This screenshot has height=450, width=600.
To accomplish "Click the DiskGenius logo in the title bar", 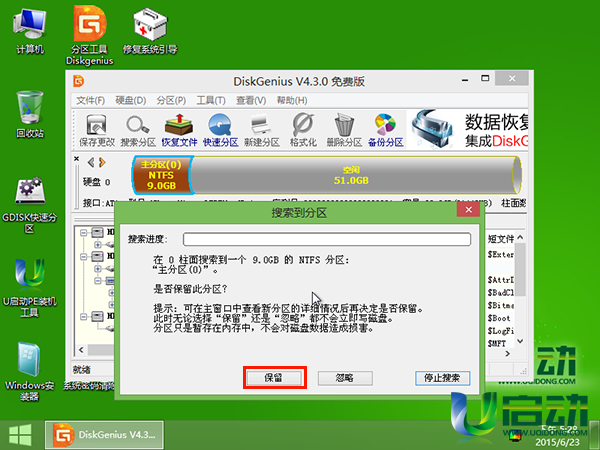I will (x=78, y=81).
